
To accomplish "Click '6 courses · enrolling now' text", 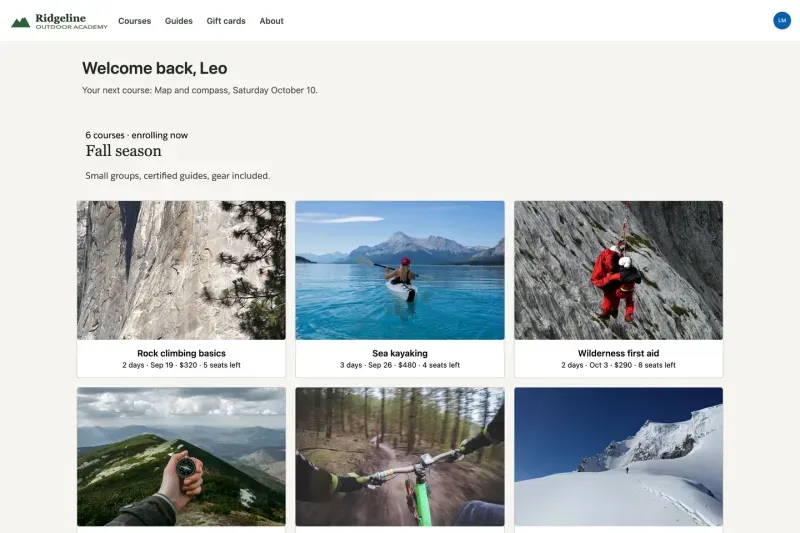I will point(137,135).
